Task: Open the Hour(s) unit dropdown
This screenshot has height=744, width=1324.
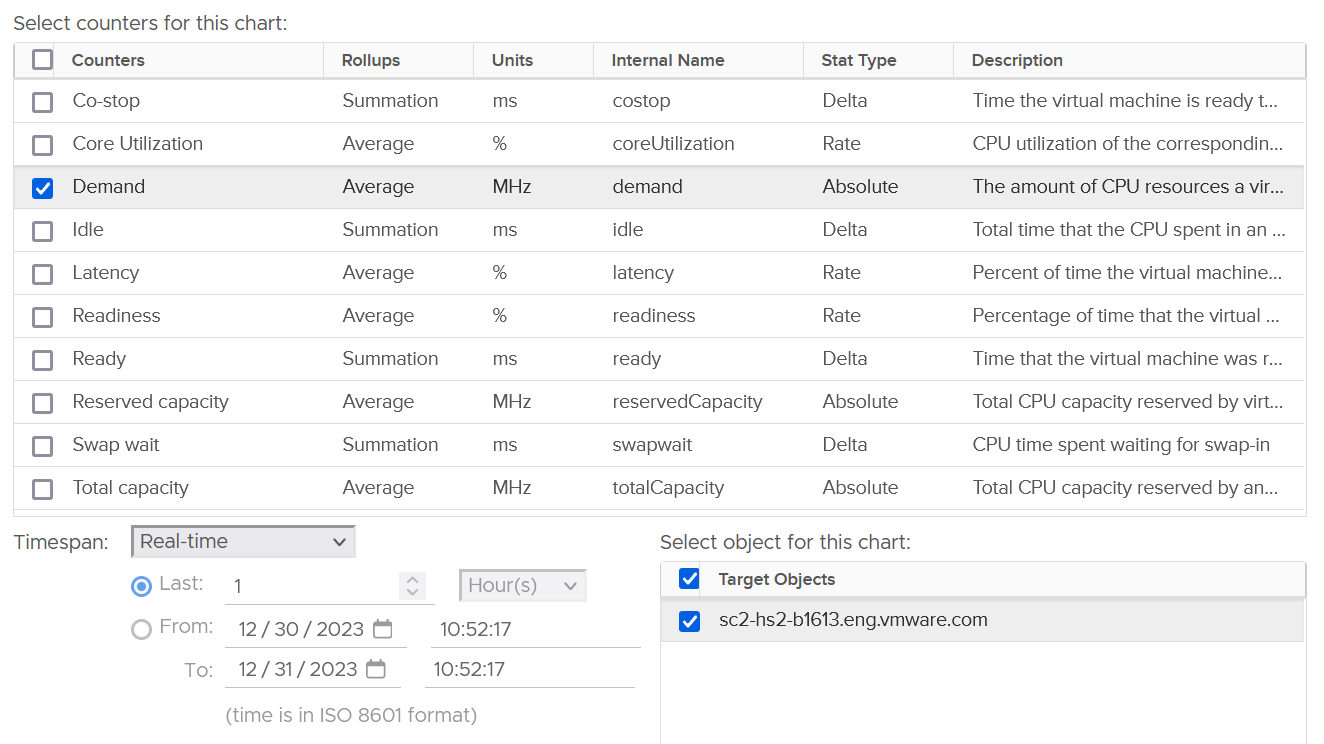Action: [x=523, y=586]
